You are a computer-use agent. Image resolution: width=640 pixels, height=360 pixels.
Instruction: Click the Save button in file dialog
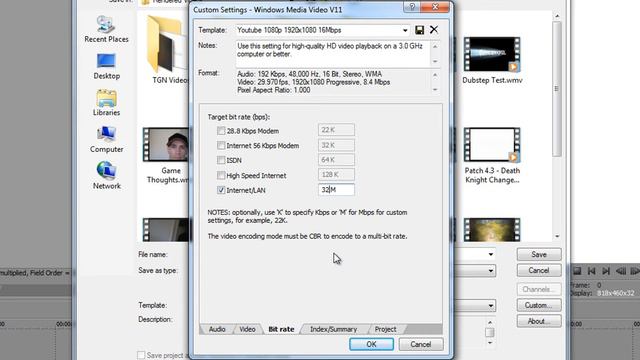(x=539, y=254)
